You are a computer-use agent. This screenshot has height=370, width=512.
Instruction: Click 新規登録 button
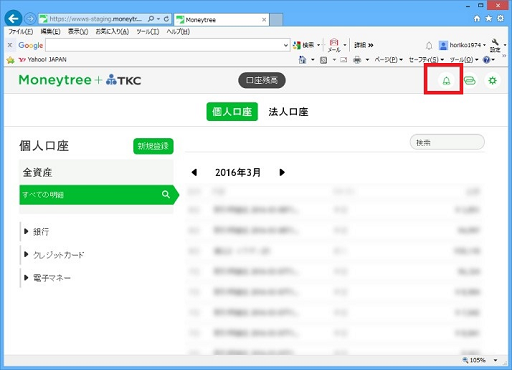point(153,146)
